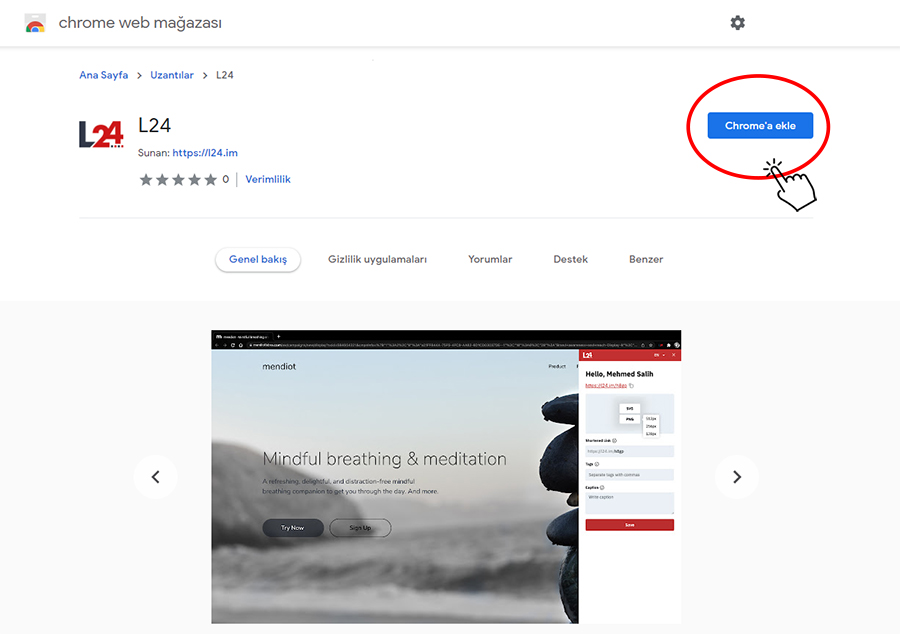The width and height of the screenshot is (900, 634).
Task: Switch to Gizlilik uygulamaları tab
Action: pyautogui.click(x=377, y=259)
